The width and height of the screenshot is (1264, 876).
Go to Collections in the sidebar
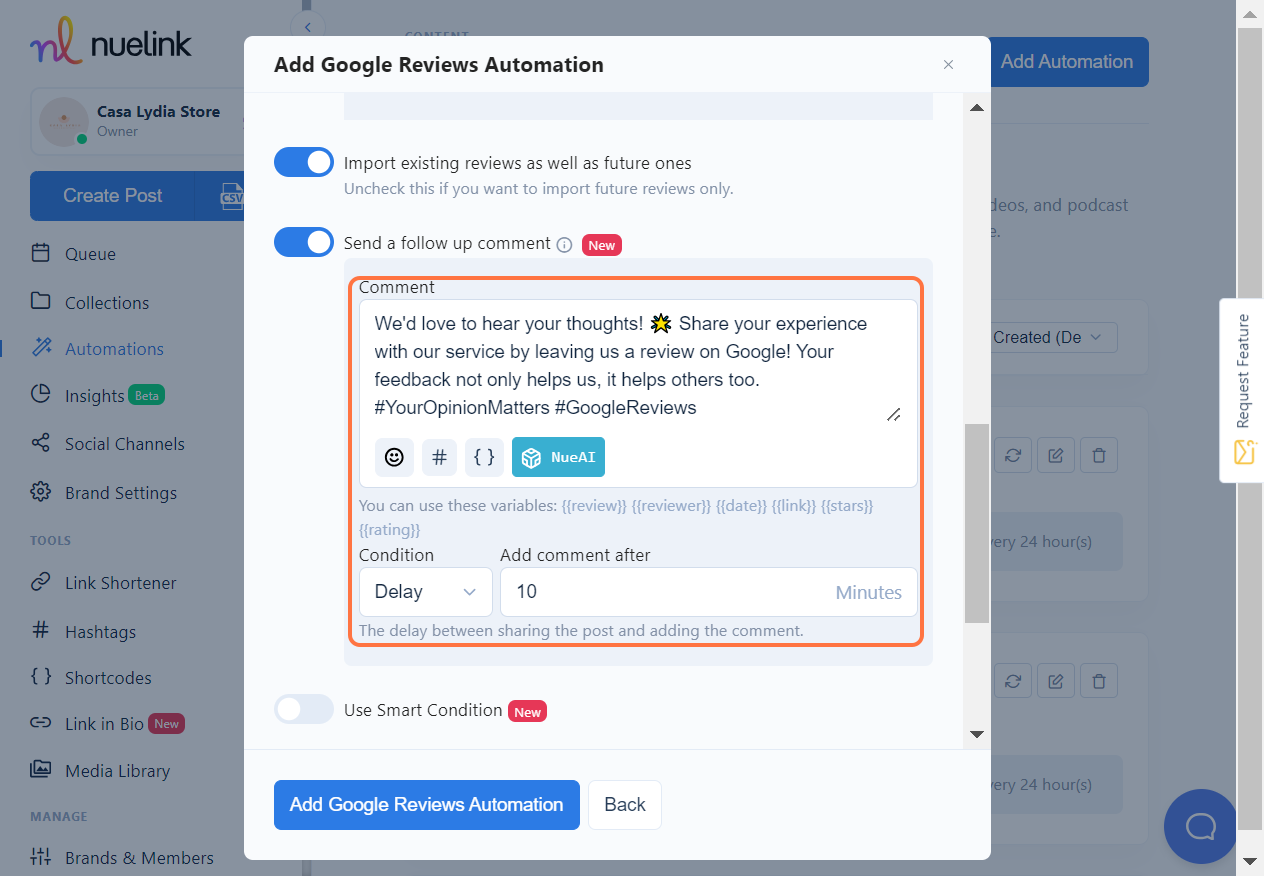[x=107, y=303]
